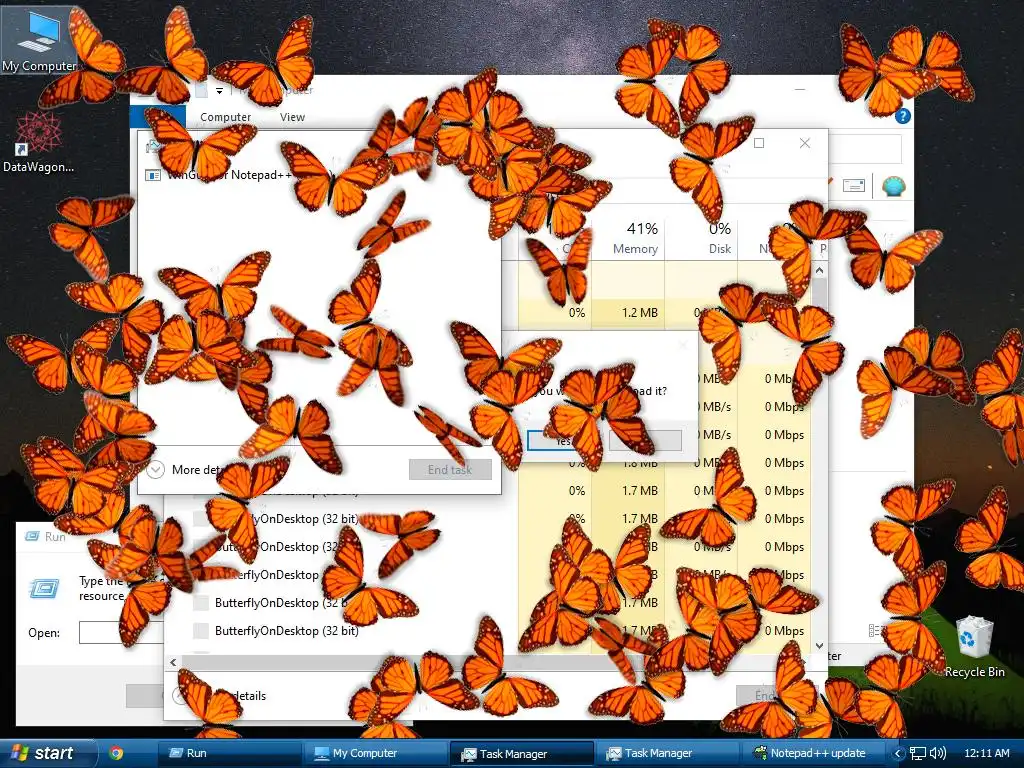Image resolution: width=1024 pixels, height=768 pixels.
Task: Switch to Run via taskbar button
Action: pyautogui.click(x=229, y=754)
